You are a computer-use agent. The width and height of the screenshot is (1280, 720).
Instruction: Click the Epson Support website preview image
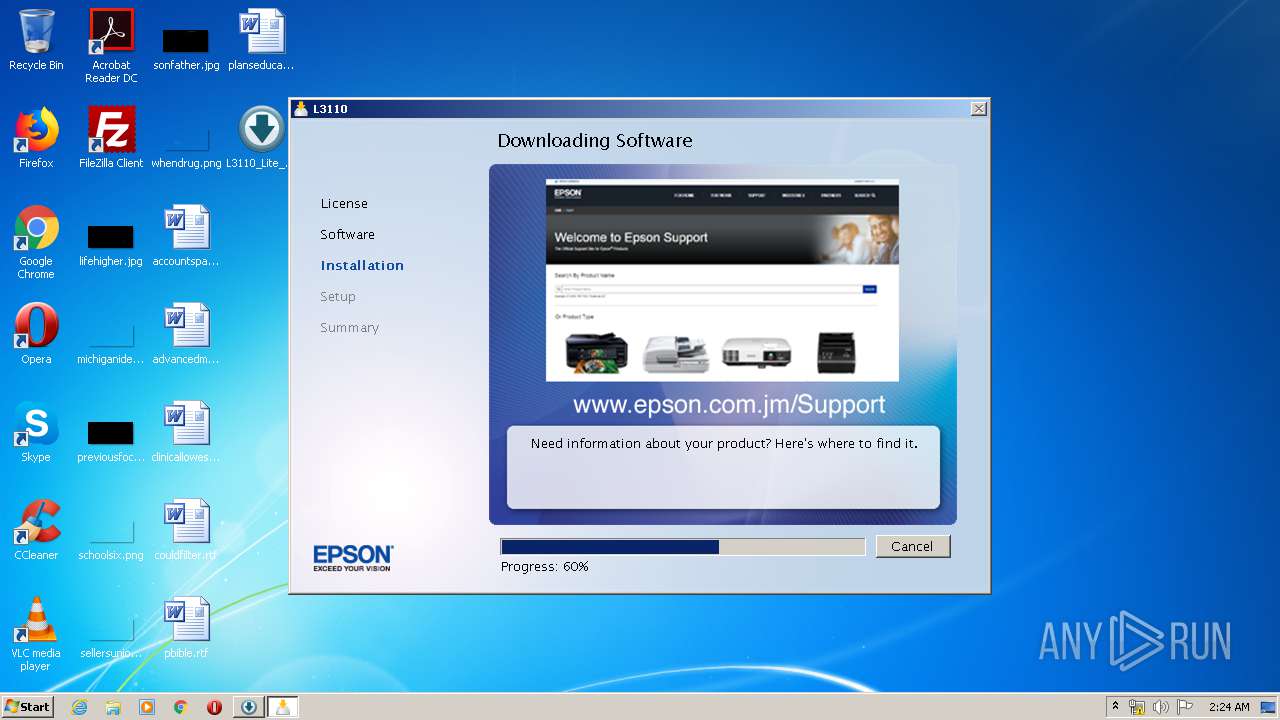(722, 280)
